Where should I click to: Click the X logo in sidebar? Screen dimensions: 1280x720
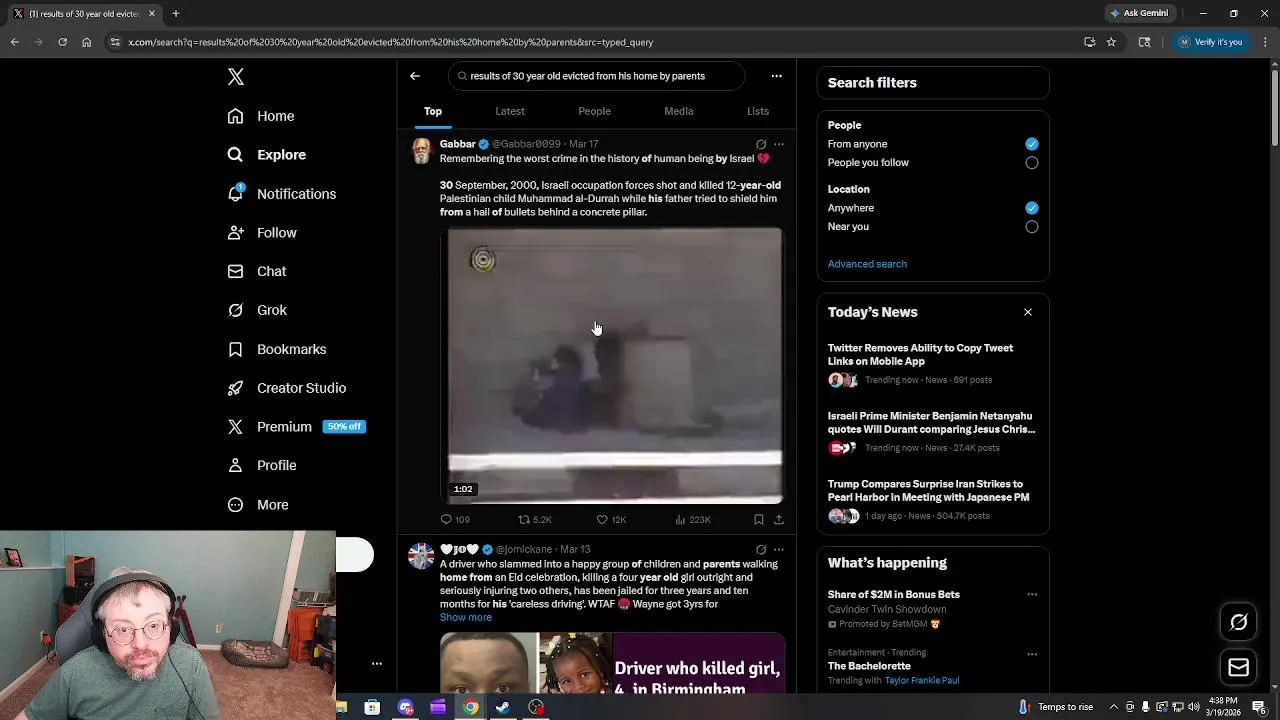[236, 77]
